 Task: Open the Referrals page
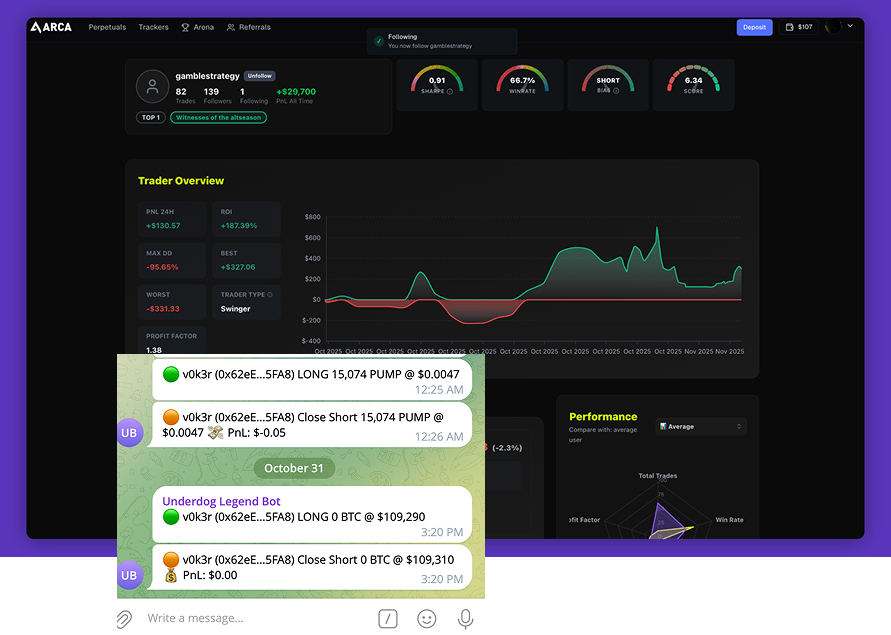point(249,27)
